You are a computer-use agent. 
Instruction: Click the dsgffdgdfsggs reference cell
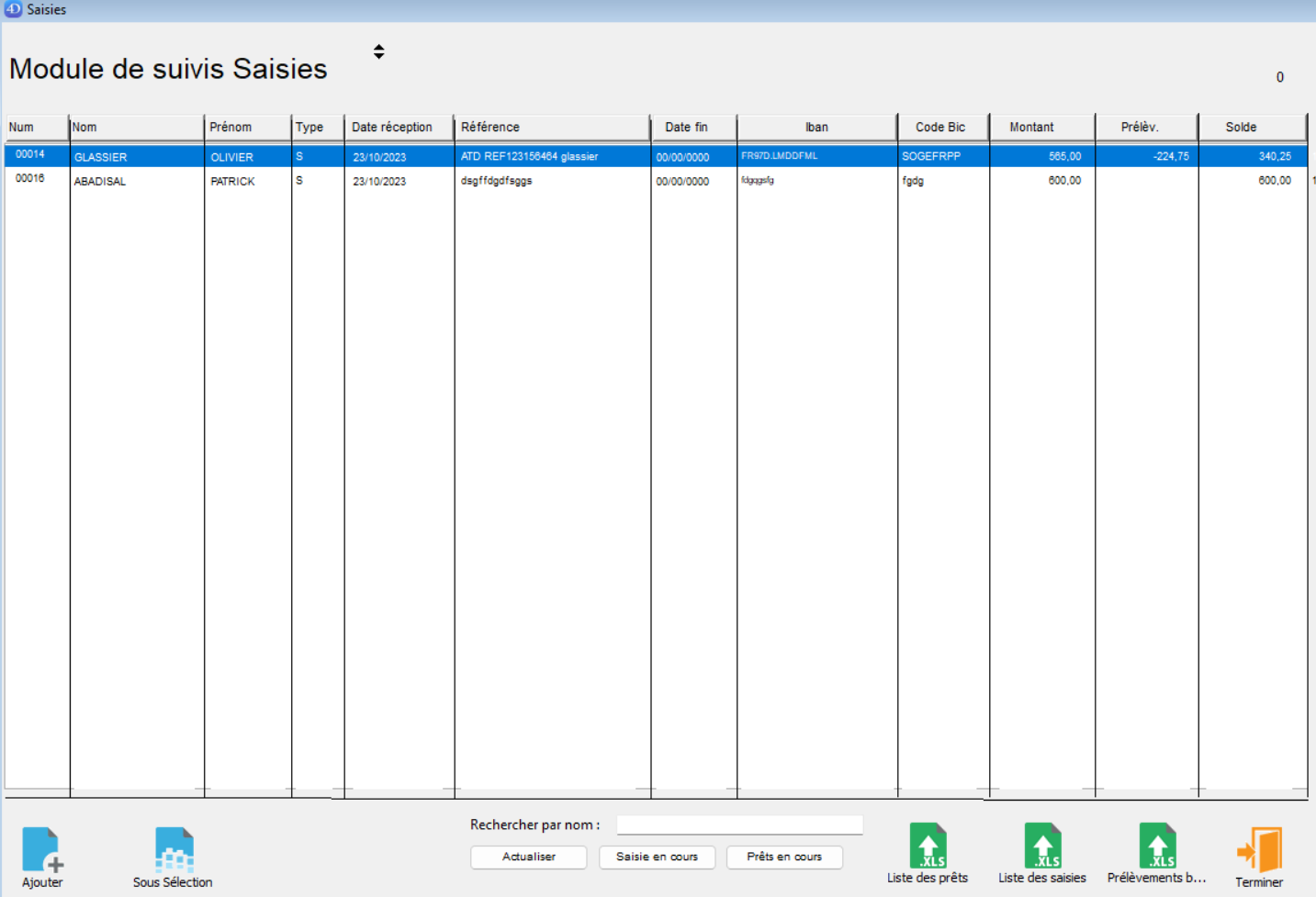497,181
